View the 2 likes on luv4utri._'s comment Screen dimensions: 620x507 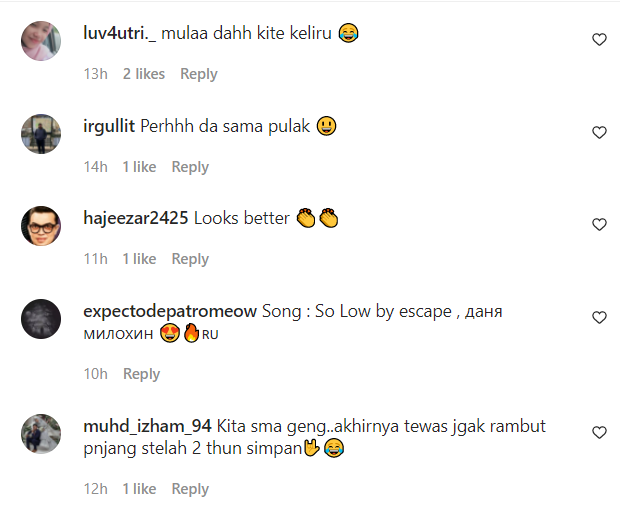coord(144,74)
